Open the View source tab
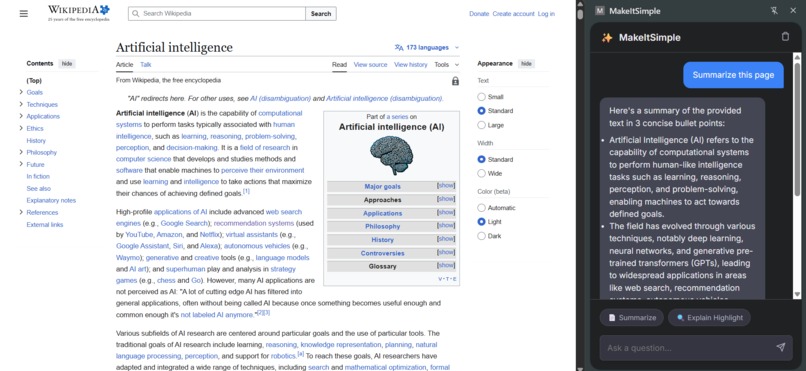Image resolution: width=806 pixels, height=371 pixels. click(370, 65)
